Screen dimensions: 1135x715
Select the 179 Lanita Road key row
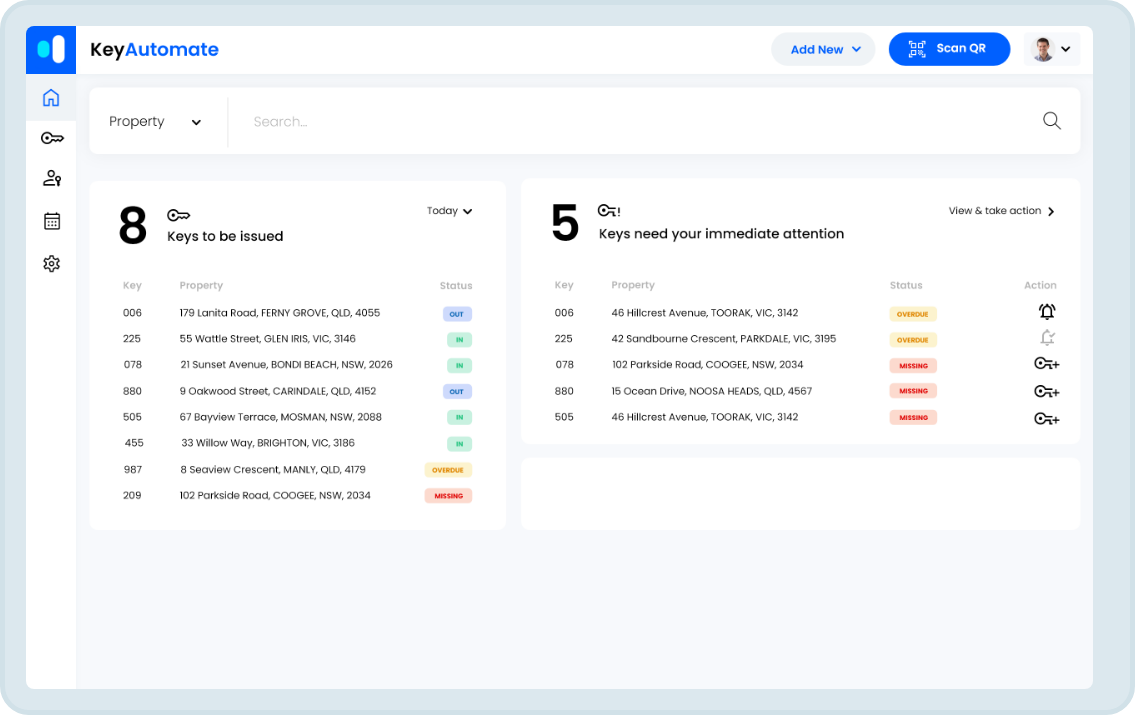click(280, 313)
